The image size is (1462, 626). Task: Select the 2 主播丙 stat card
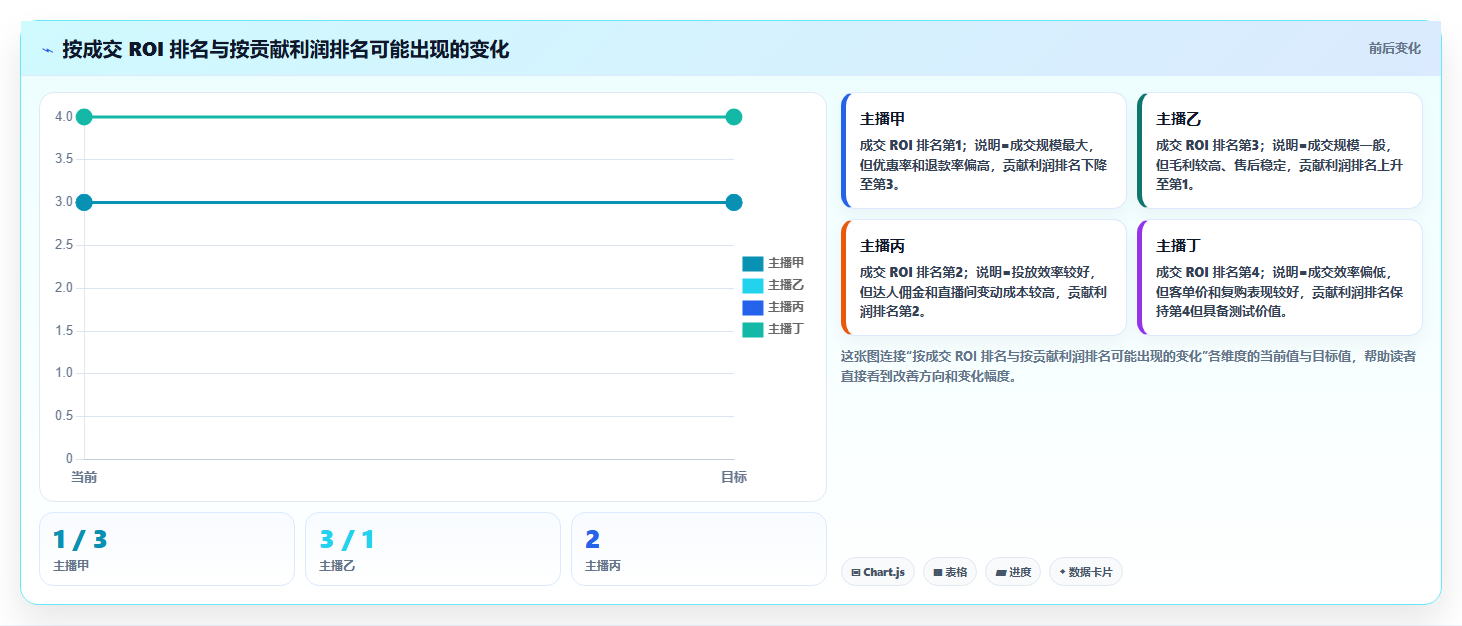click(x=699, y=549)
